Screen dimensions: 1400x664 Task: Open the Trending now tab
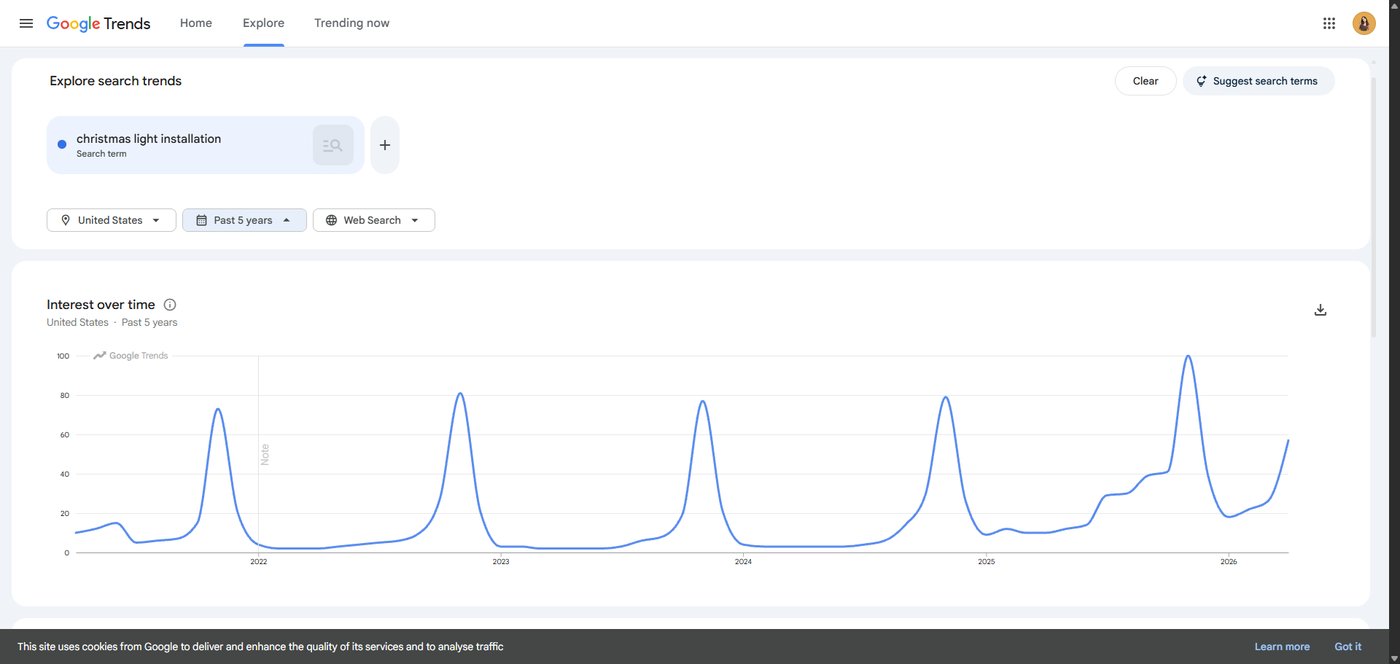tap(351, 22)
